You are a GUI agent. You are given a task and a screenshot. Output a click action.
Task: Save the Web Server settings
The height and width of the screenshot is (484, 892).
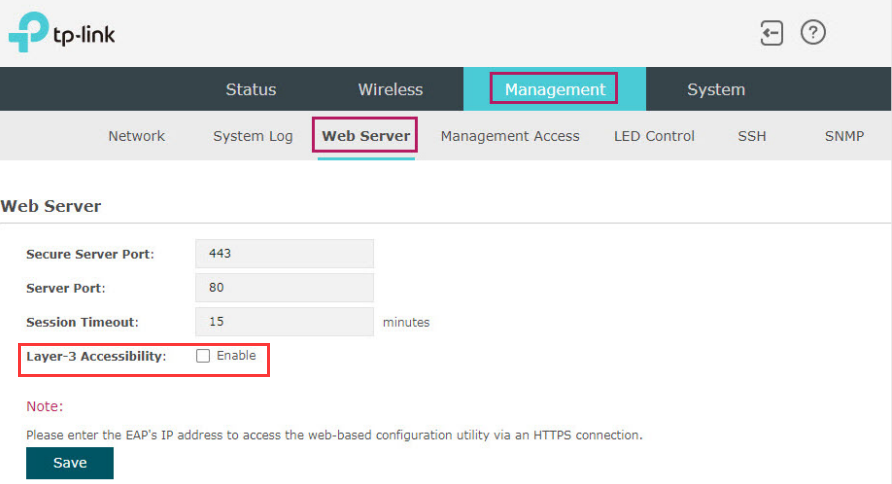[69, 463]
